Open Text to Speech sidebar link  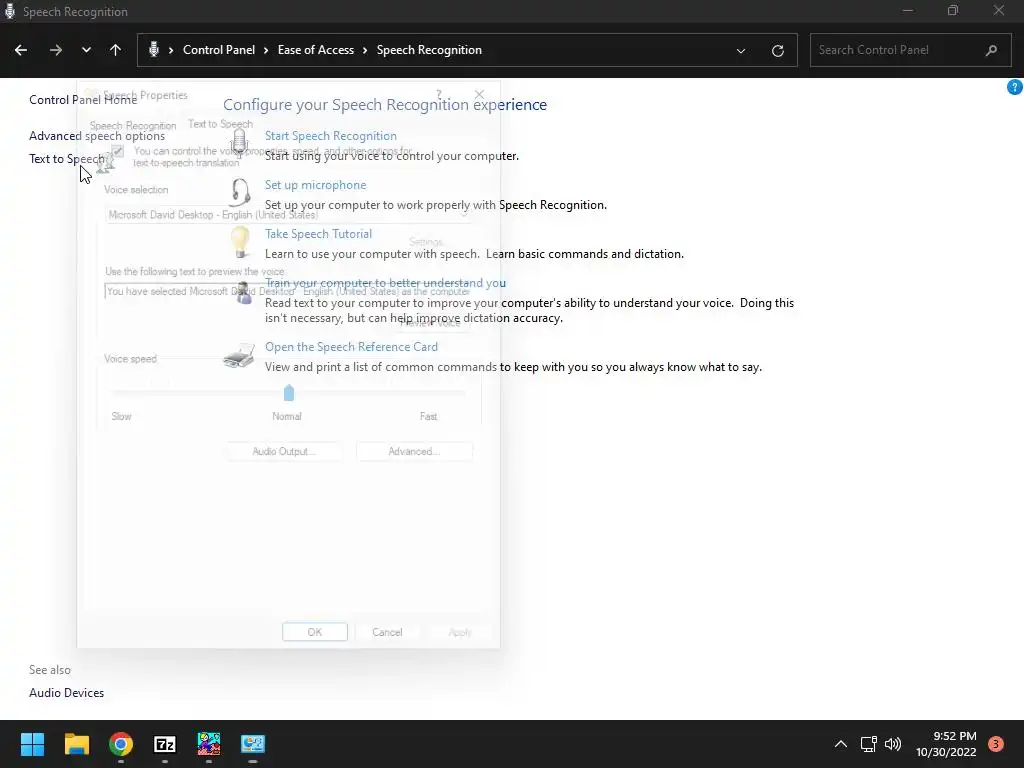click(x=67, y=159)
